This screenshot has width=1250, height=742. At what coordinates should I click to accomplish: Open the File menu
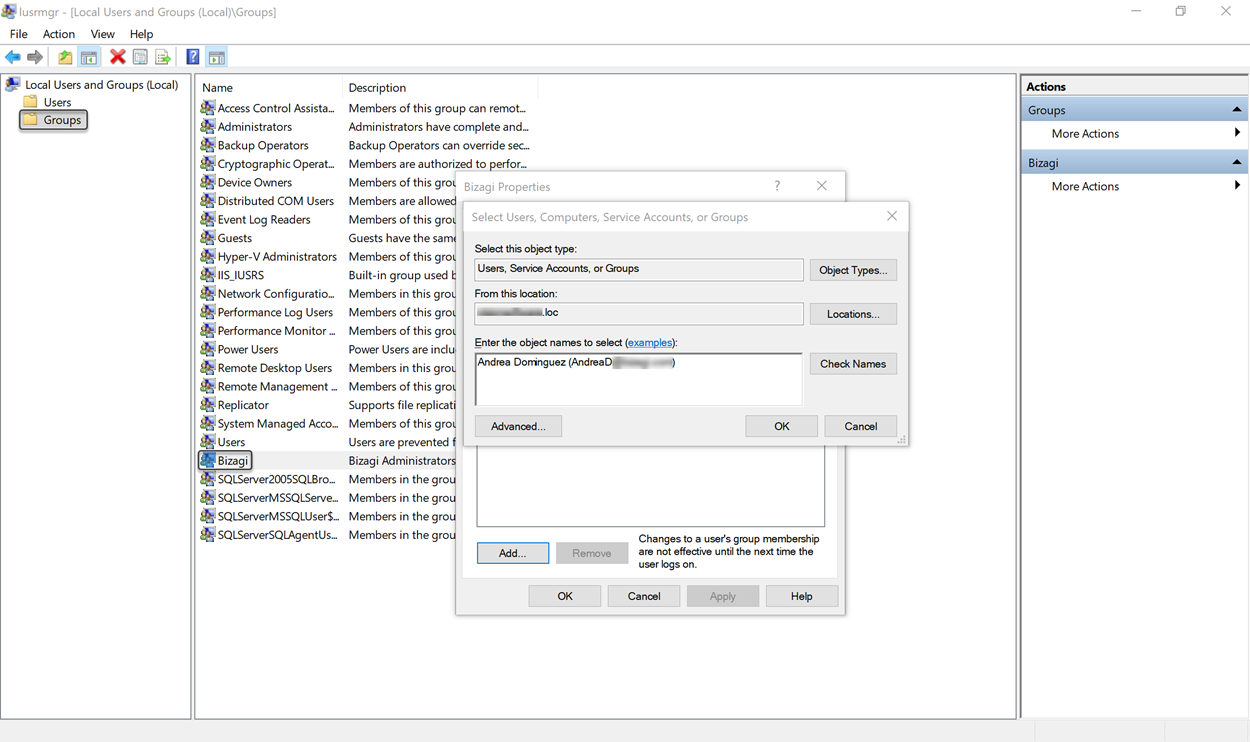click(x=19, y=34)
